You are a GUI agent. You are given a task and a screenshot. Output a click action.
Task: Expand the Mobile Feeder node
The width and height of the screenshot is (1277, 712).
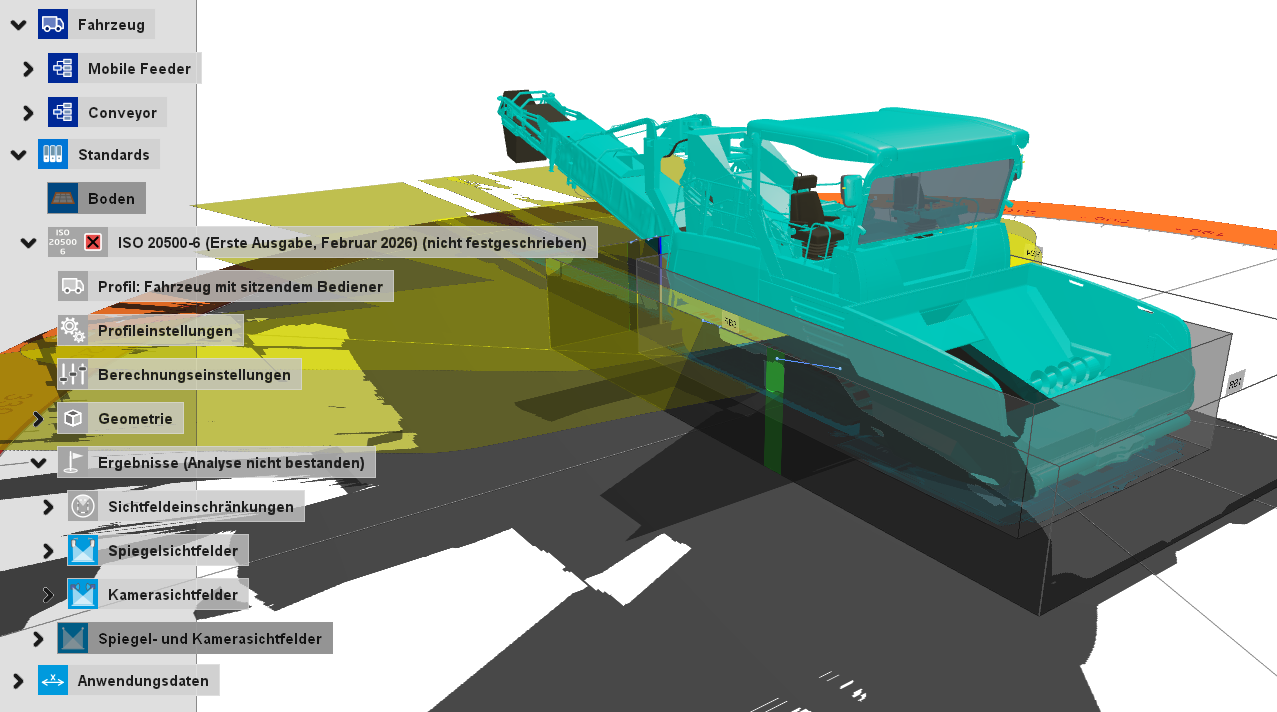point(28,69)
